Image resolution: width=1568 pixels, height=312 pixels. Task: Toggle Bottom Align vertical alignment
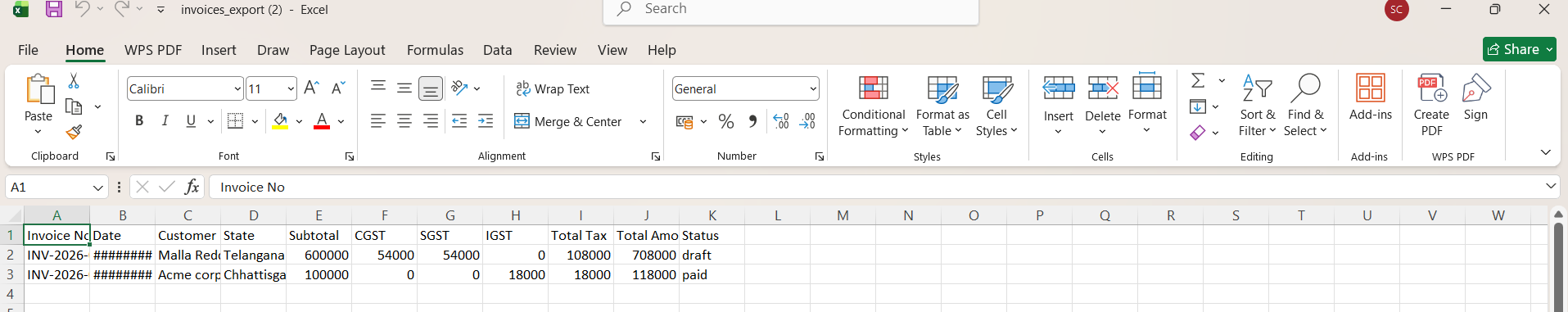tap(431, 88)
